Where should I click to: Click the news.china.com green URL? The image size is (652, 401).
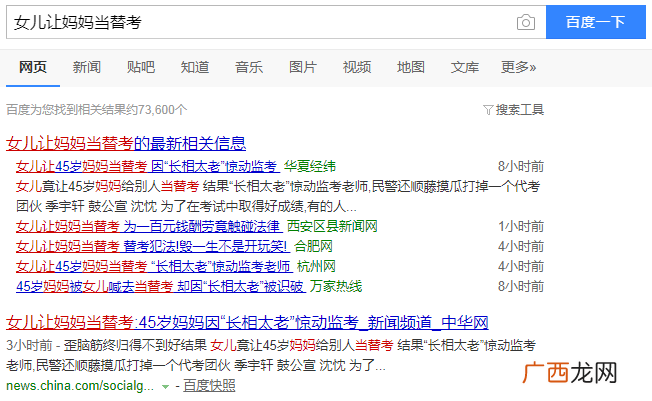click(80, 386)
